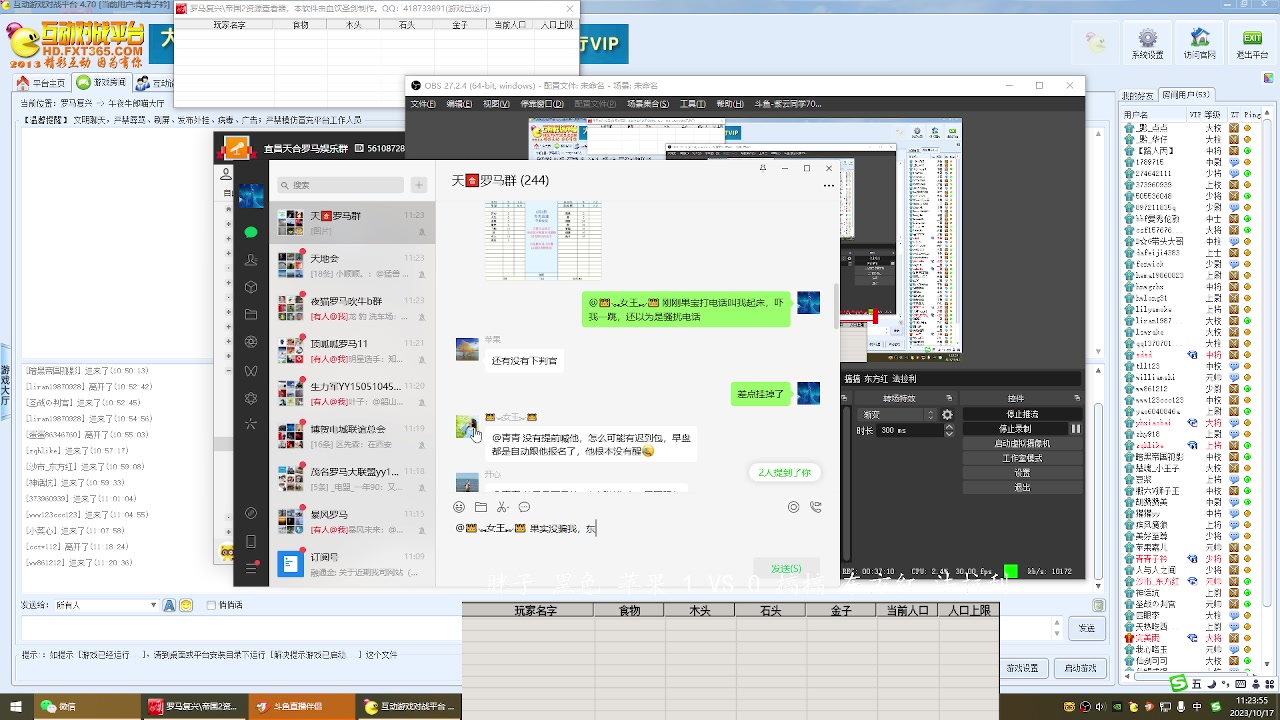Open the WeChat hamburger settings menu
This screenshot has width=1280, height=720.
coord(251,568)
